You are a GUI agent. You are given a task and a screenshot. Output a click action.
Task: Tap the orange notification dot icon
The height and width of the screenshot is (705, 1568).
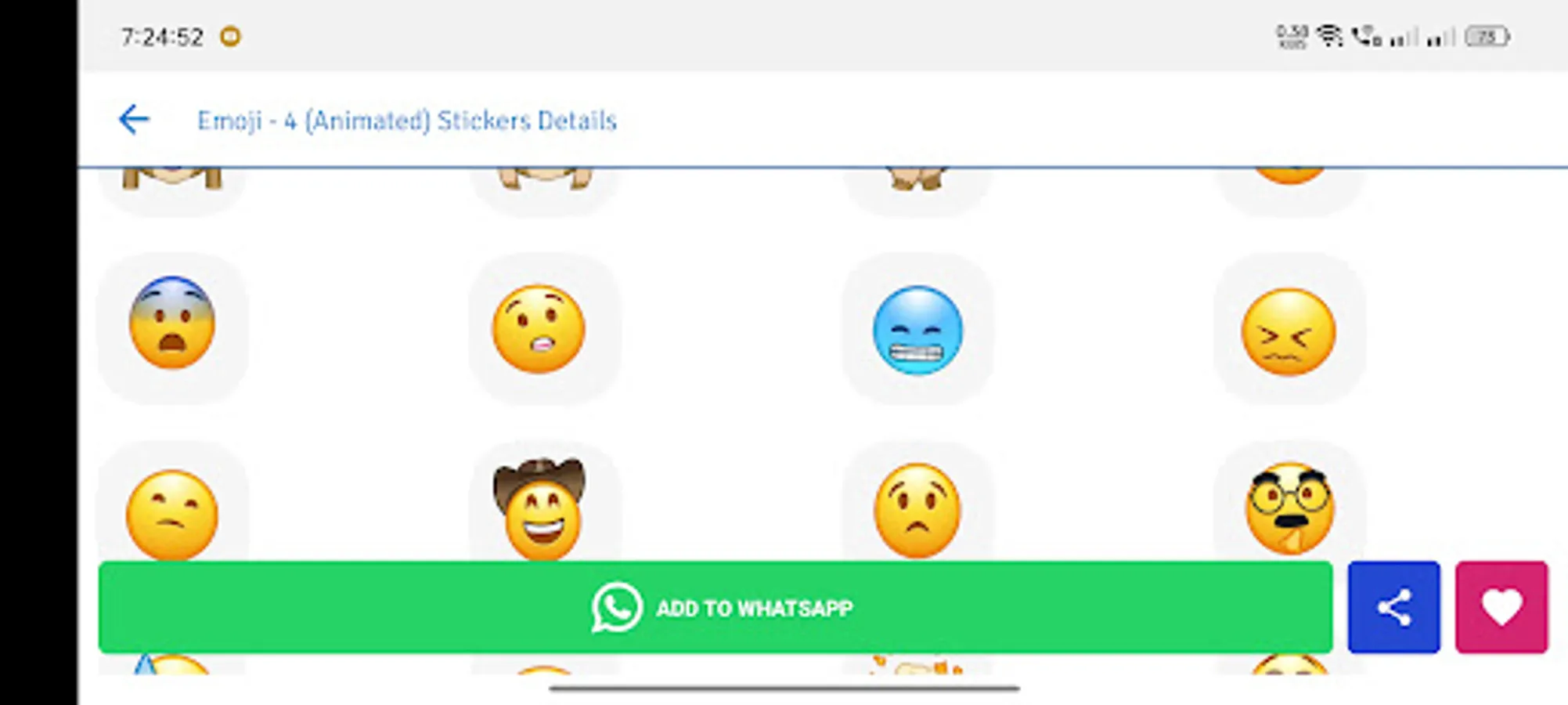pos(230,36)
